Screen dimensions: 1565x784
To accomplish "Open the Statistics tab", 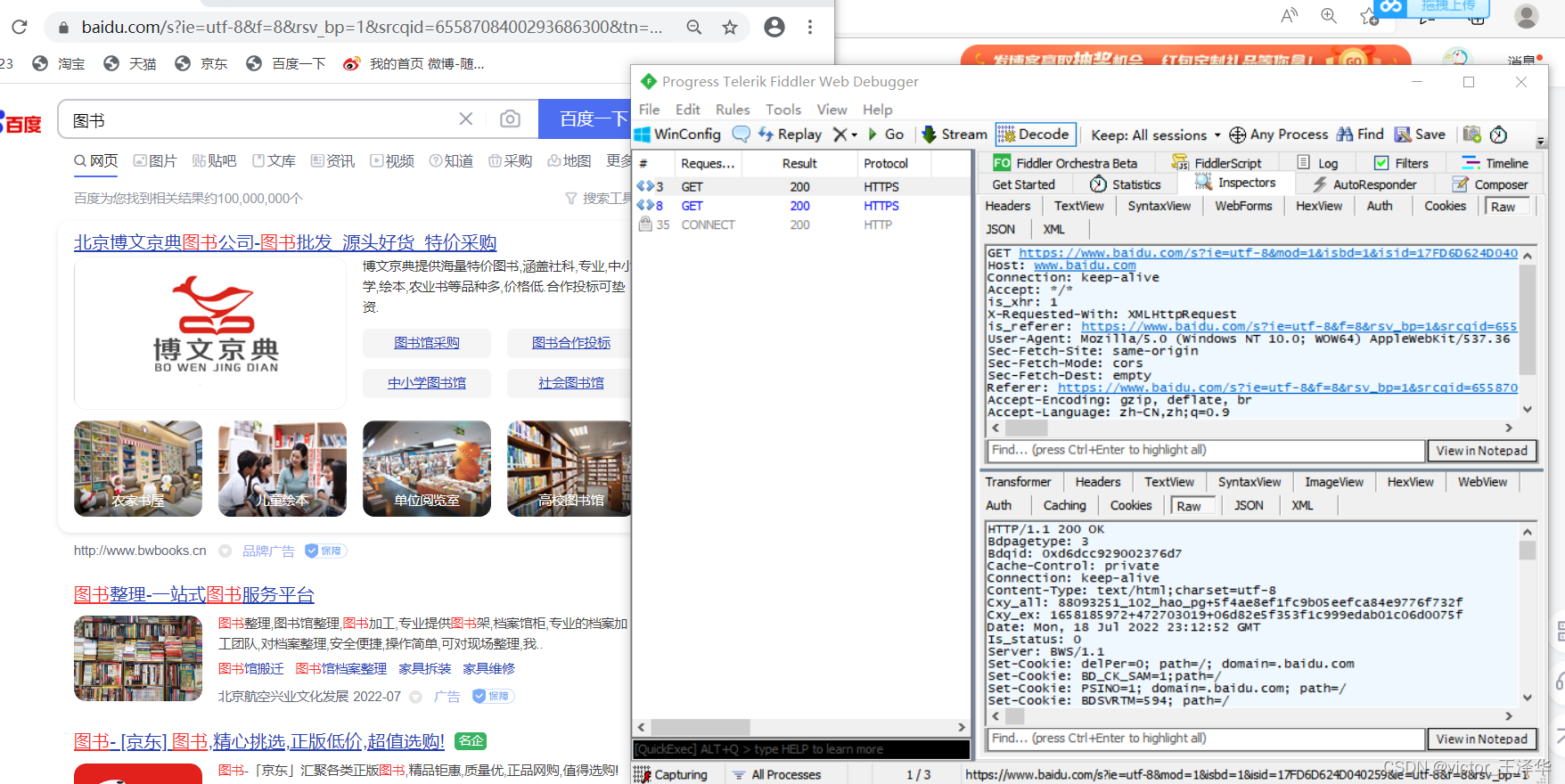I will tap(1126, 184).
